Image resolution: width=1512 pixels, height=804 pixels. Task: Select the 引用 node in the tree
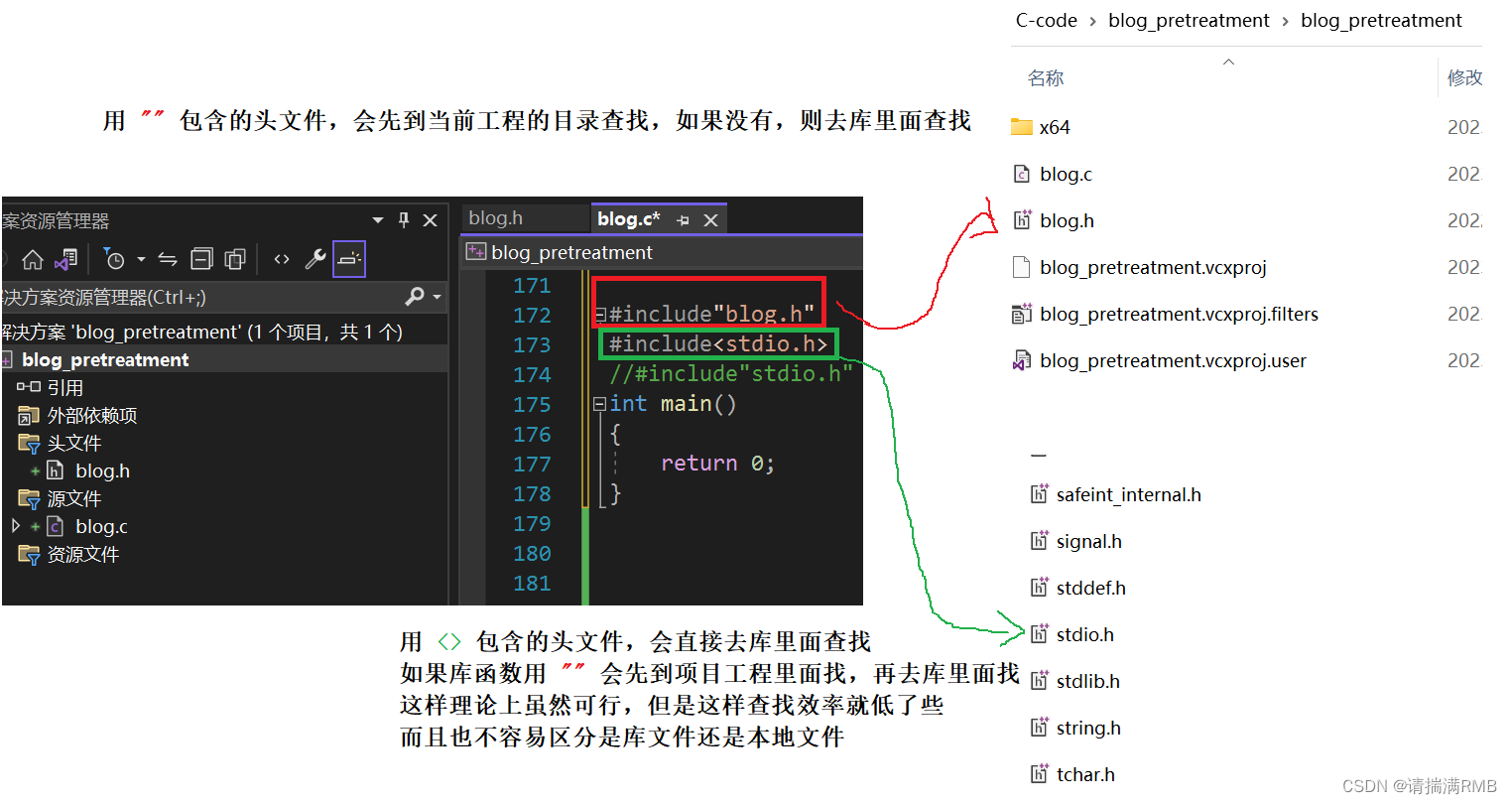[x=65, y=388]
